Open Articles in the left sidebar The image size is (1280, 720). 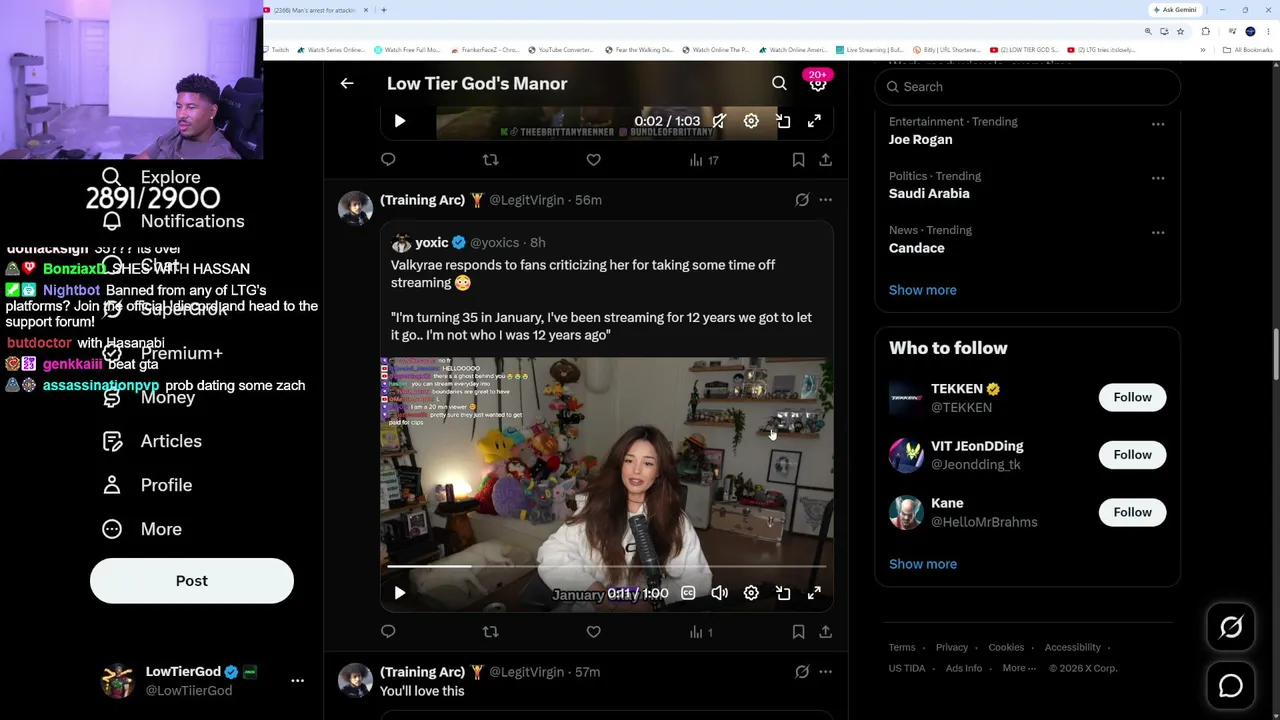point(152,441)
